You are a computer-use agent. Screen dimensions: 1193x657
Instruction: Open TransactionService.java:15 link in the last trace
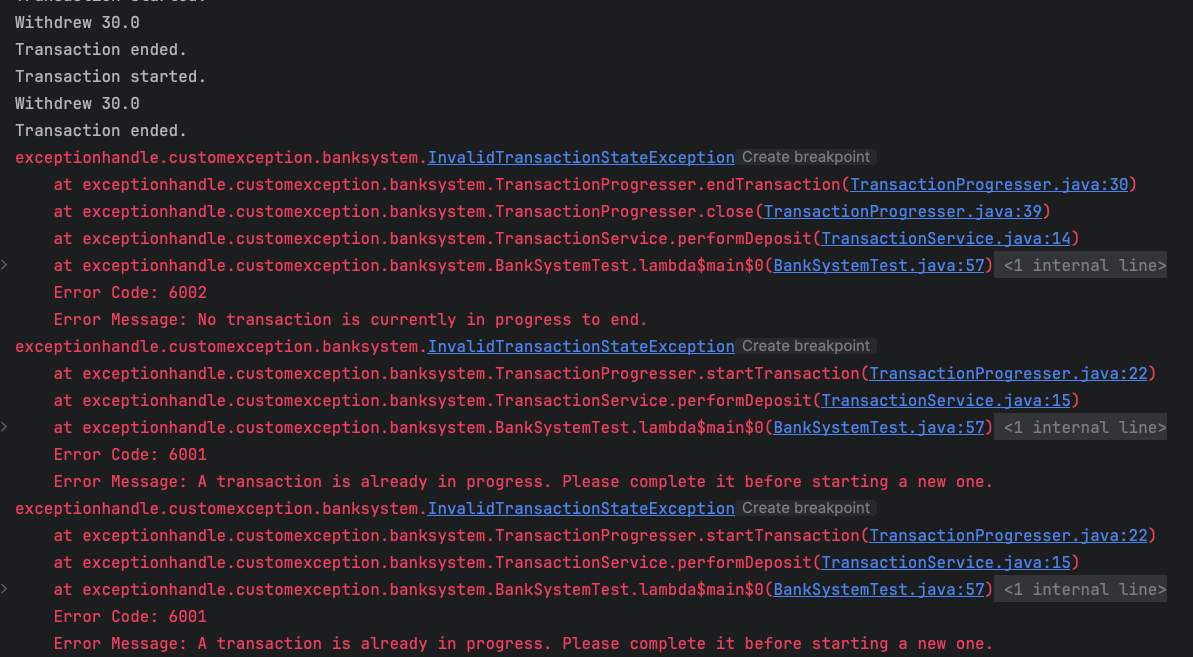point(946,563)
